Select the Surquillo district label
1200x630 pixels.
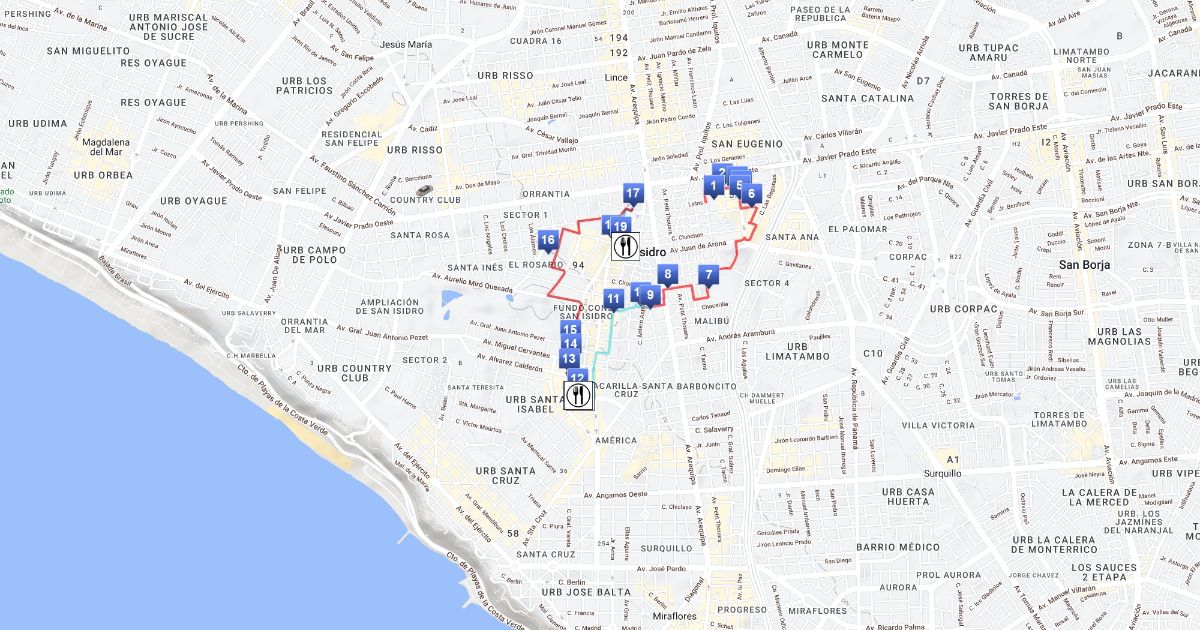click(x=942, y=473)
